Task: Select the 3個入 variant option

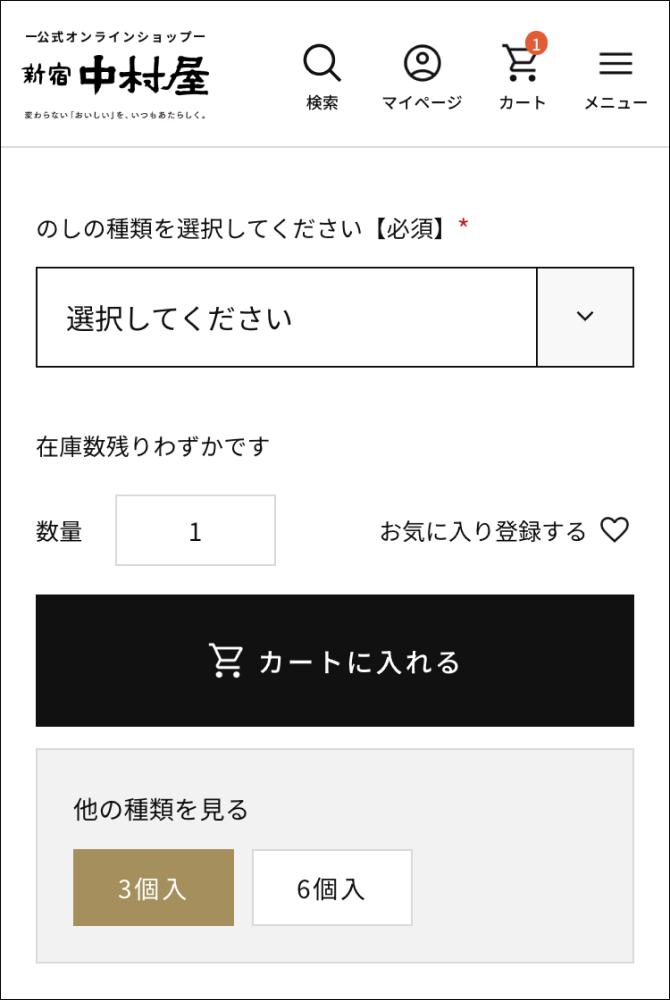Action: pos(153,888)
